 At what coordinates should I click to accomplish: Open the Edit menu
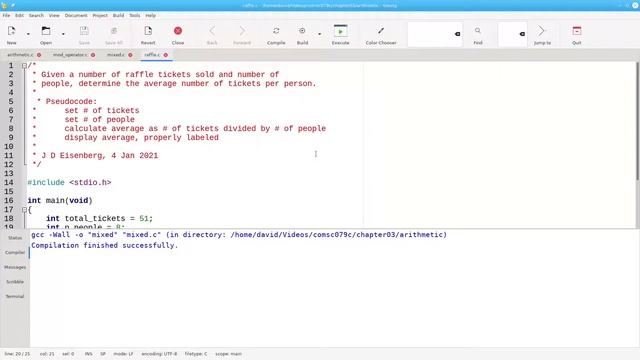19,16
